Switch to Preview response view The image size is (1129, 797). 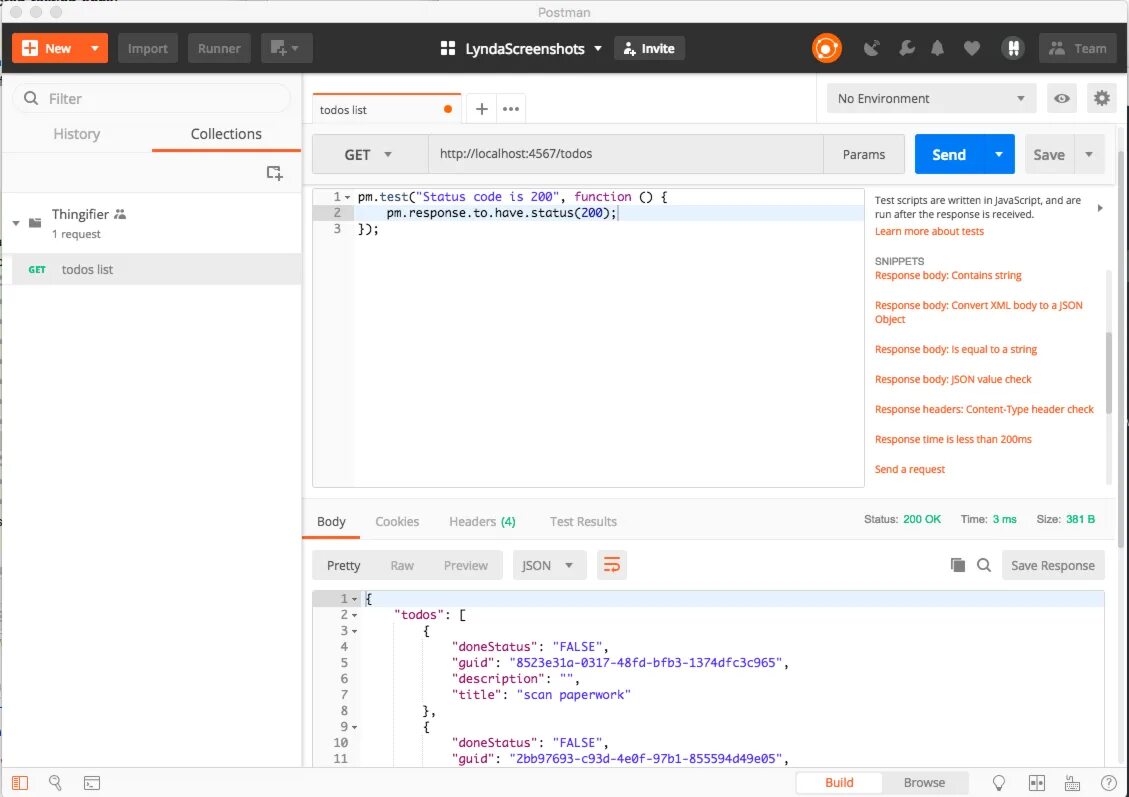[x=465, y=565]
